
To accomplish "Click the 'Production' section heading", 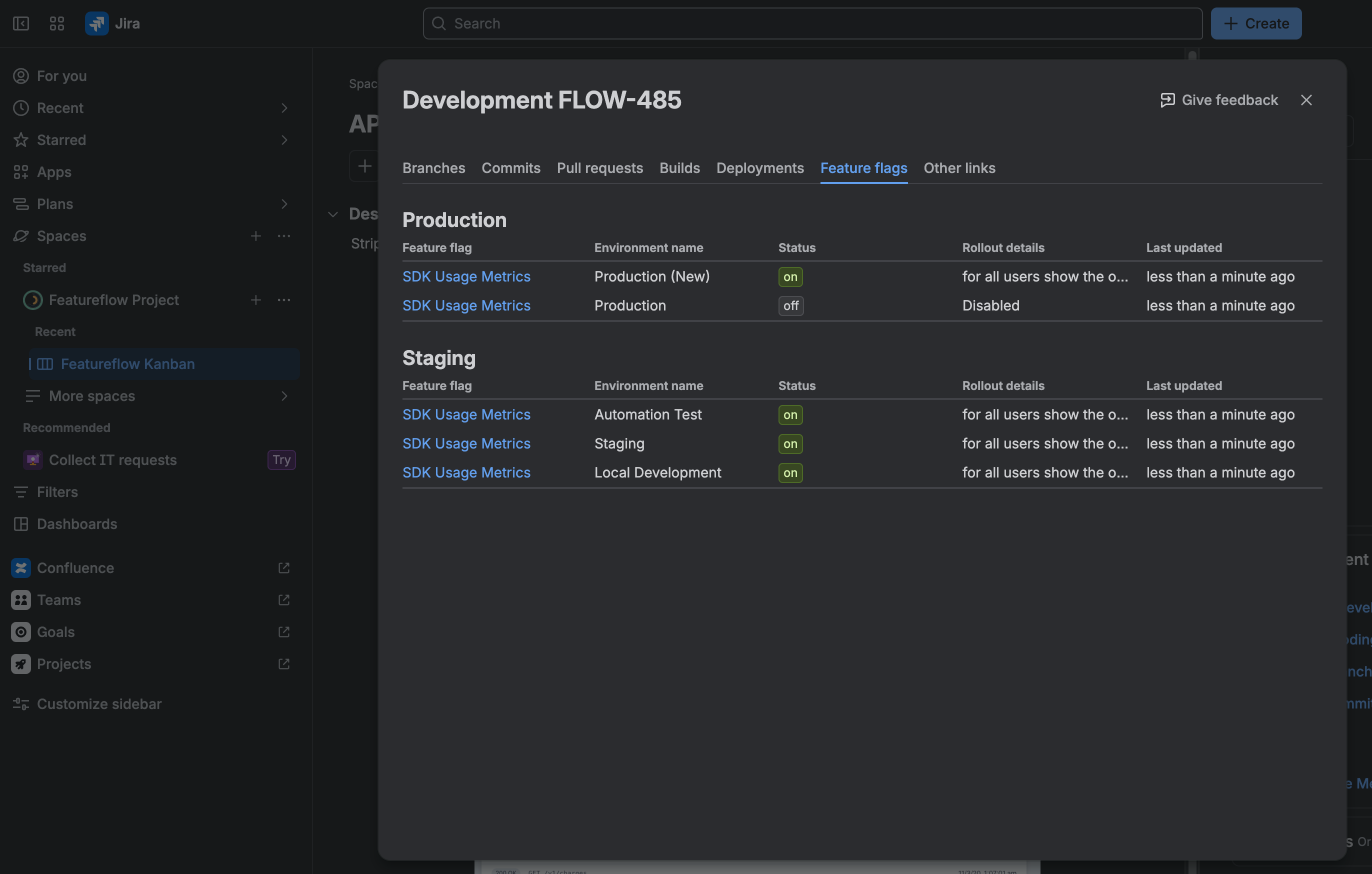I will [454, 220].
